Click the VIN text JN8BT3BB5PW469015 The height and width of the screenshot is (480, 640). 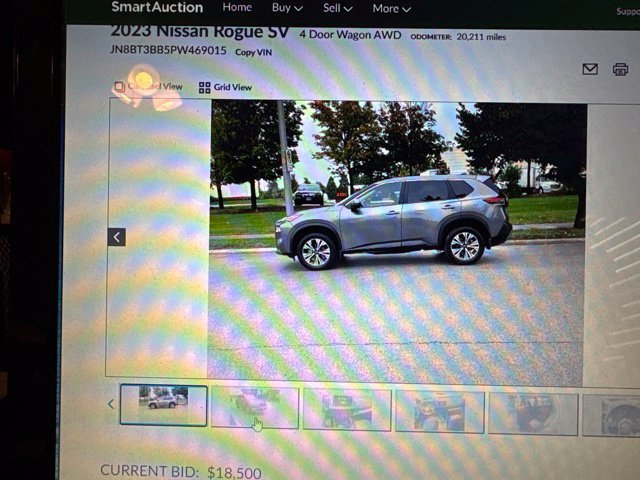pyautogui.click(x=168, y=50)
